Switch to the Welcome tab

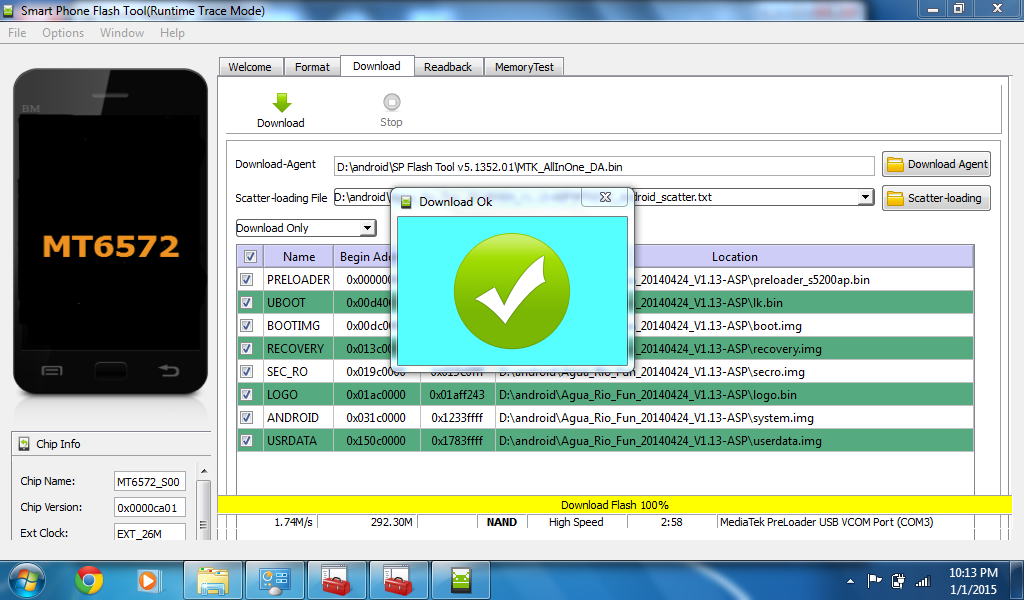(250, 67)
